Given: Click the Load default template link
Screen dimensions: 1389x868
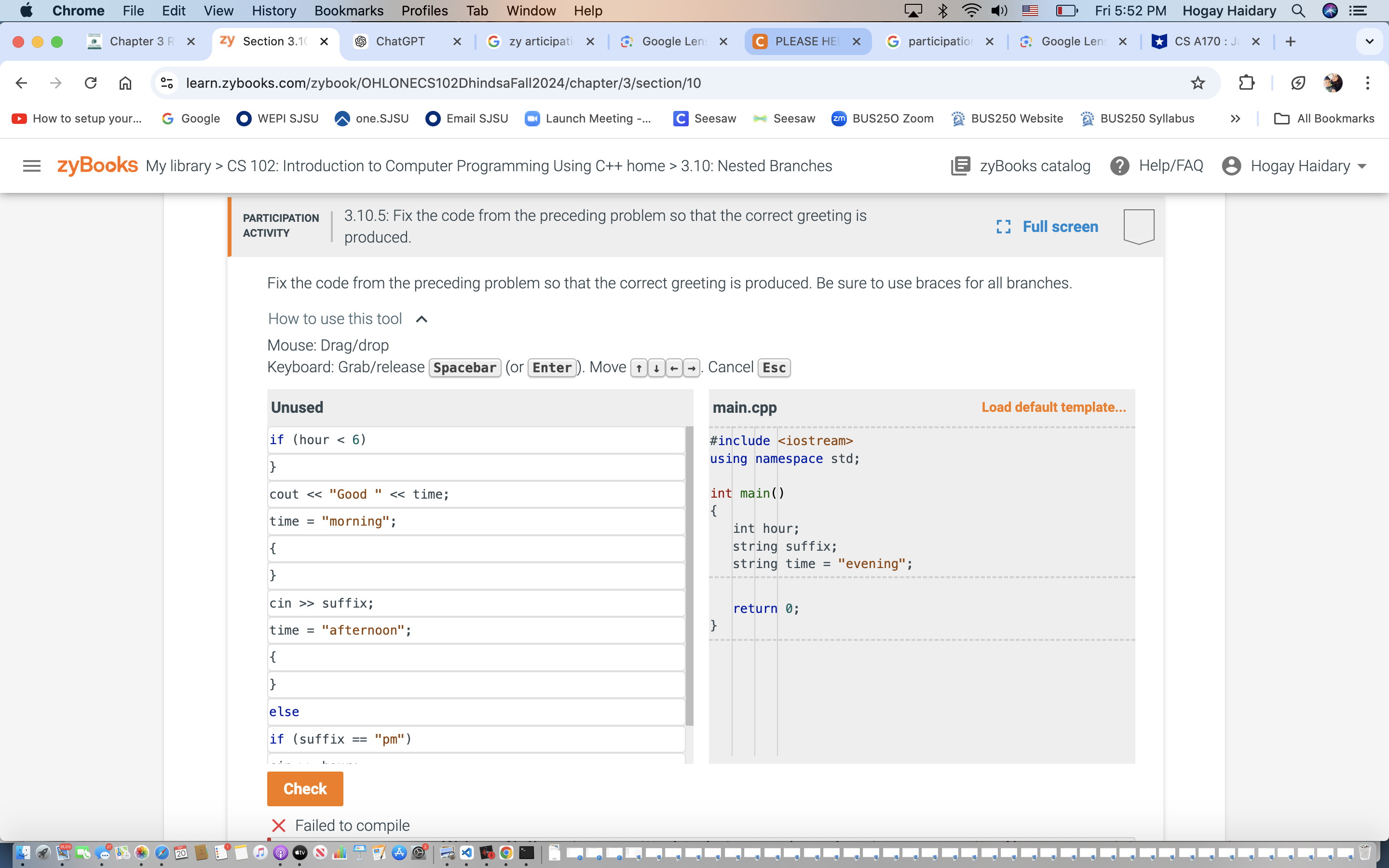Looking at the screenshot, I should (1053, 407).
